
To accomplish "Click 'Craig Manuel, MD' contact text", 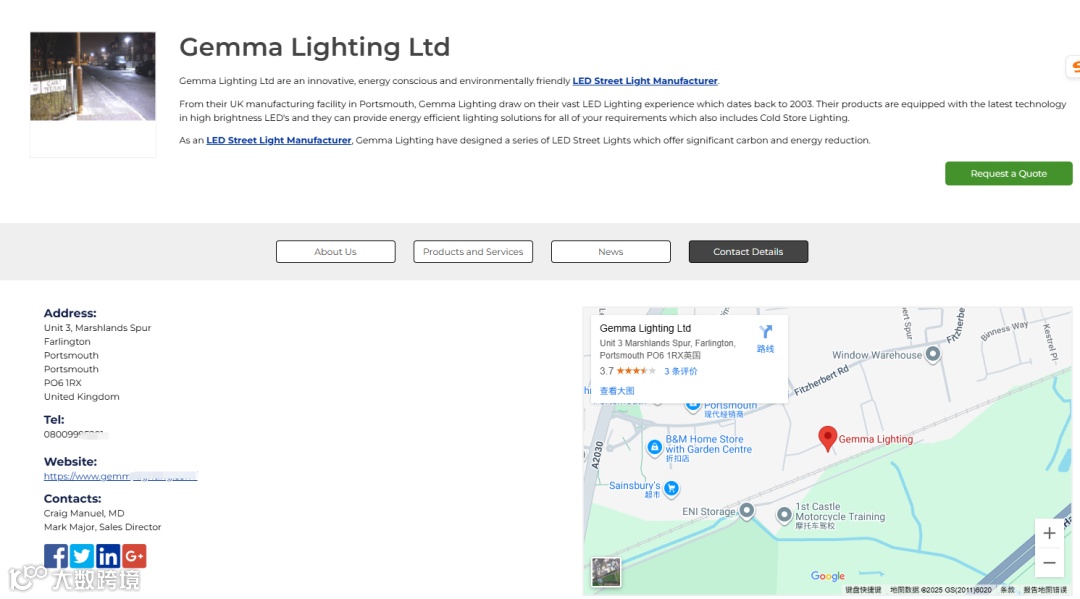I will click(84, 513).
